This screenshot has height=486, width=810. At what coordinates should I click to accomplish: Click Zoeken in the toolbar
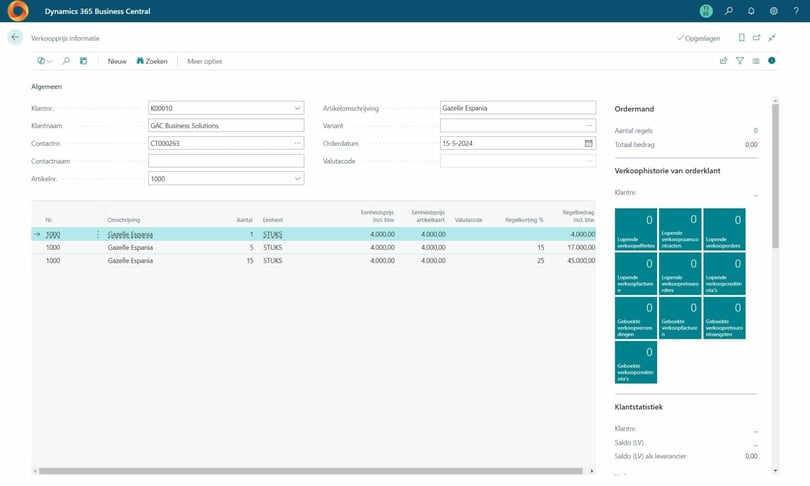coord(152,61)
